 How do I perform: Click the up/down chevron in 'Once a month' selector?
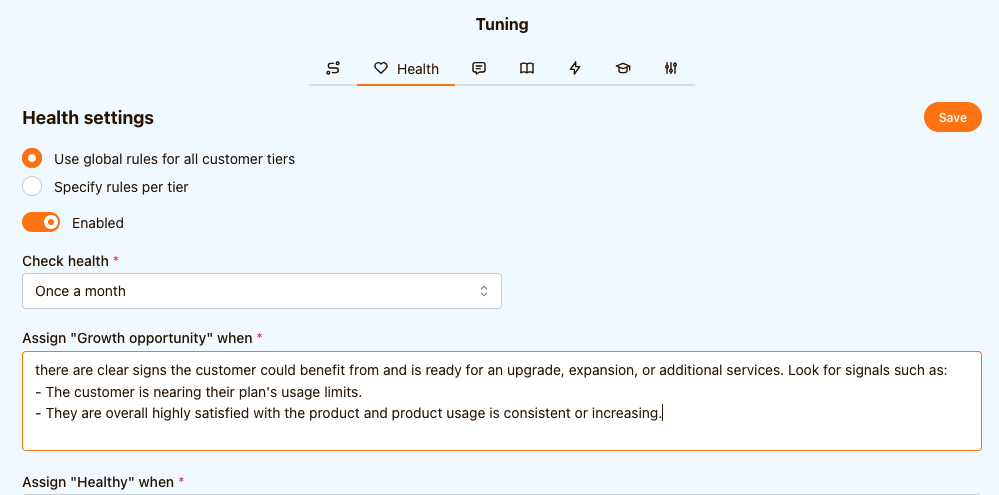coord(484,291)
